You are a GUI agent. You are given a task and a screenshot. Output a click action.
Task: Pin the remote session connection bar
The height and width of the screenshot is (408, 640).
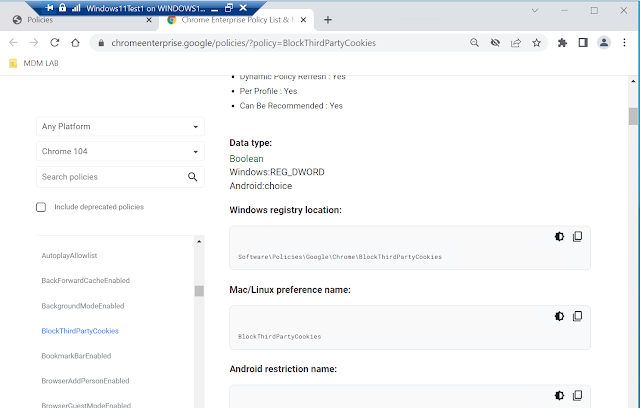pos(50,8)
